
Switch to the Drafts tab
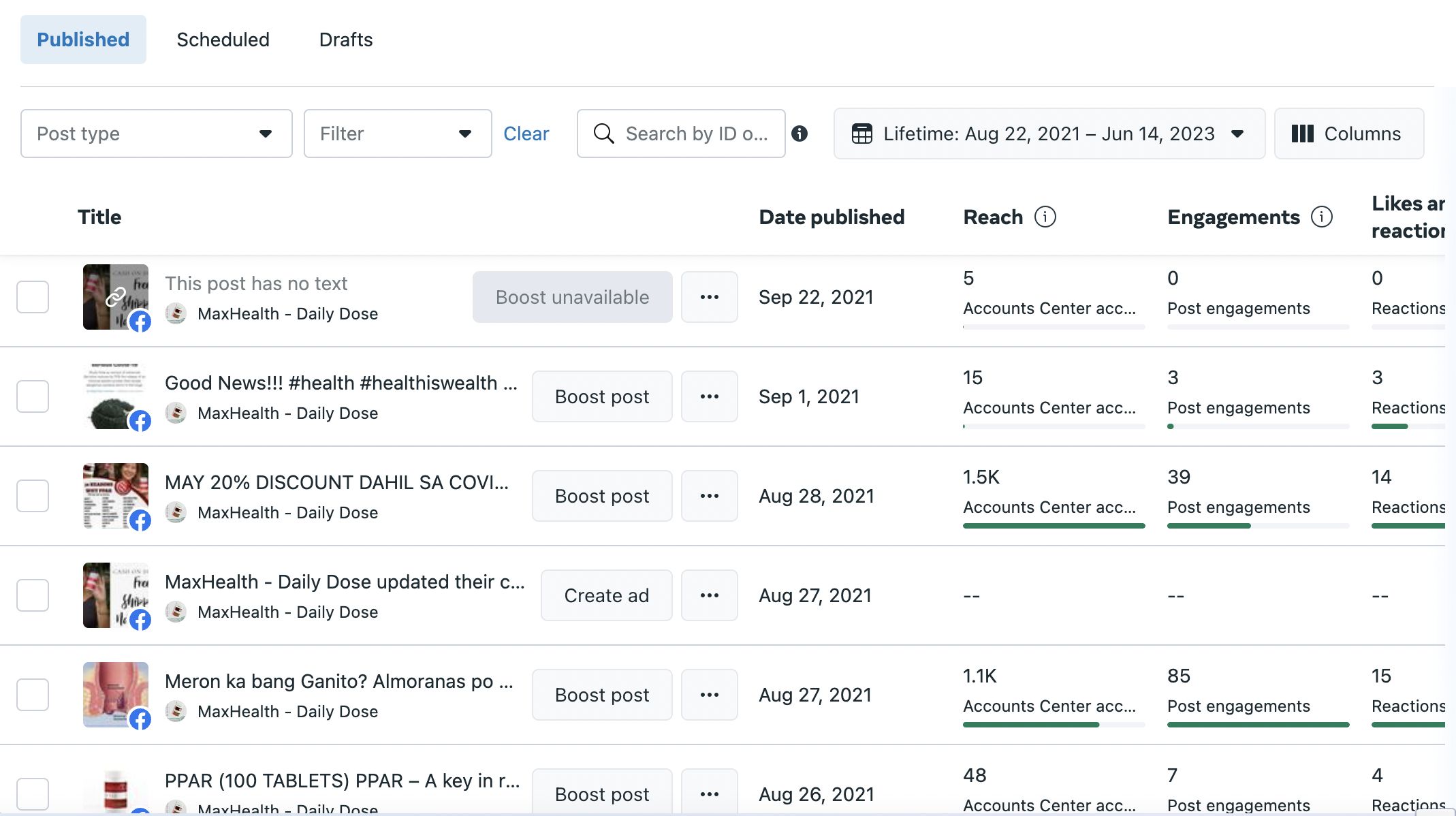coord(345,40)
